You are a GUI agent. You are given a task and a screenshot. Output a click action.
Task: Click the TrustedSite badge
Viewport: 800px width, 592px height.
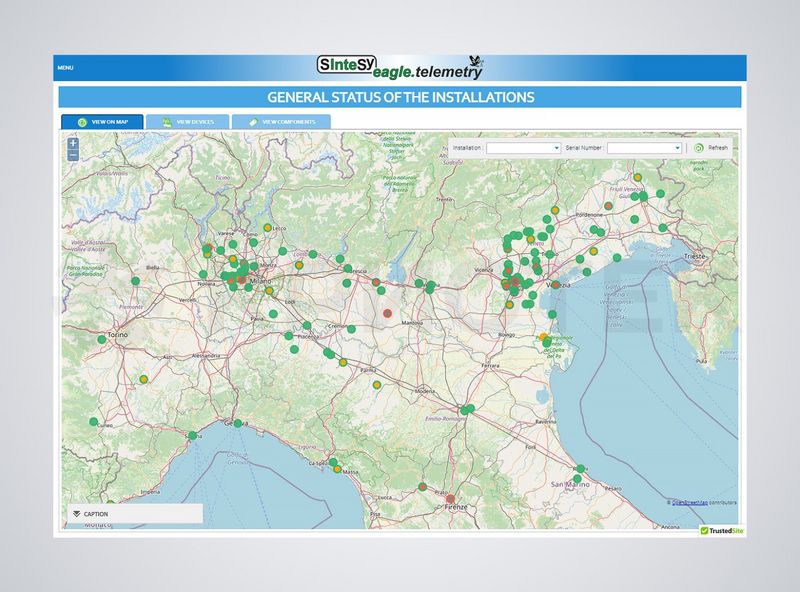[722, 531]
